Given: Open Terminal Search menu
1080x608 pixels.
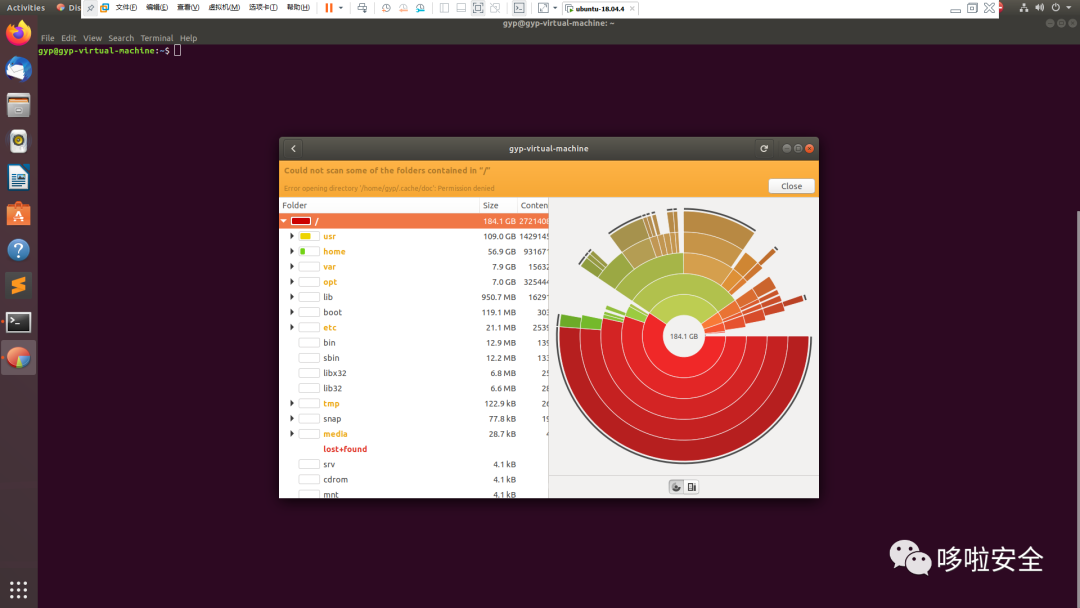Looking at the screenshot, I should coord(121,38).
